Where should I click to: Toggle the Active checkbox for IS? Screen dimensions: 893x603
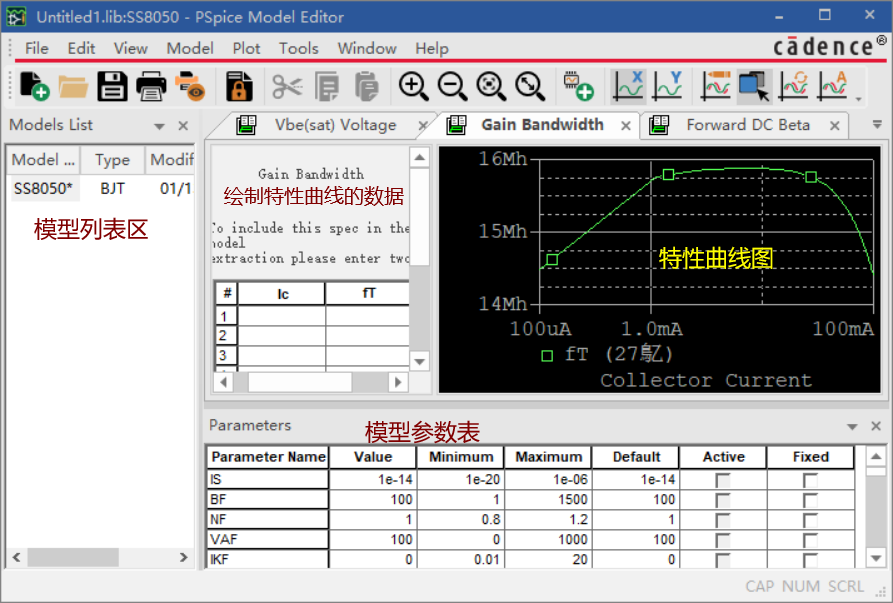coord(723,481)
